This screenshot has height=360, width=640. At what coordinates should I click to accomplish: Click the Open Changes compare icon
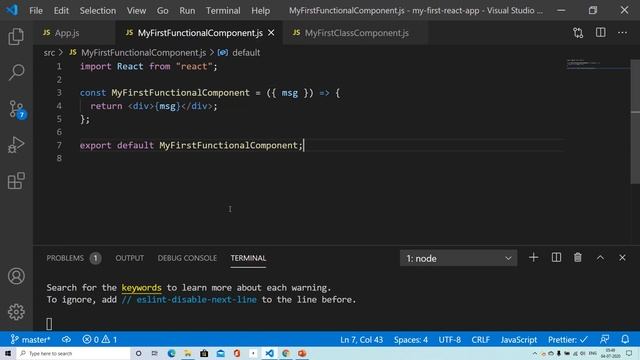[578, 33]
